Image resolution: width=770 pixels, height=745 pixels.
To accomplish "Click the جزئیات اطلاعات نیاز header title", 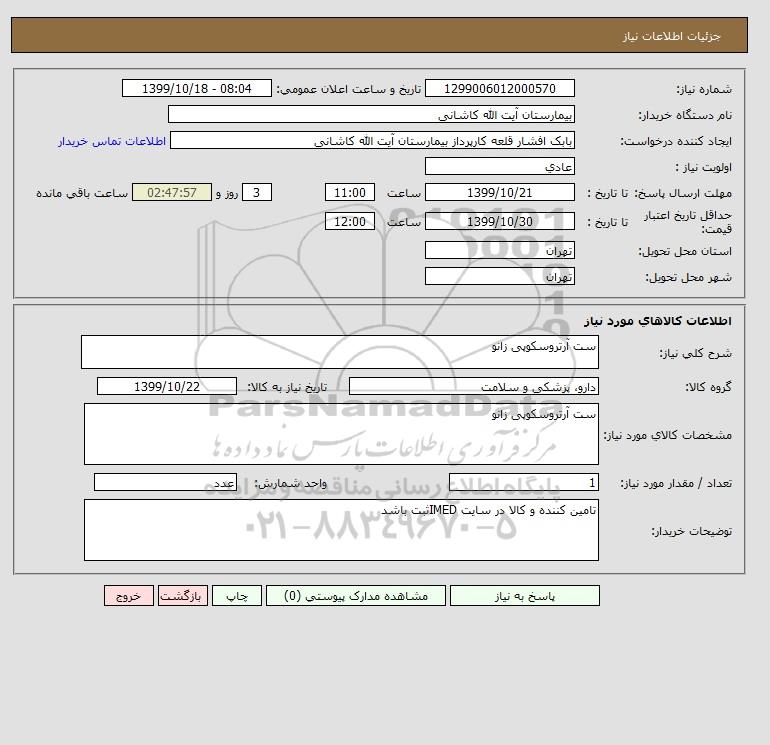I will pyautogui.click(x=671, y=36).
